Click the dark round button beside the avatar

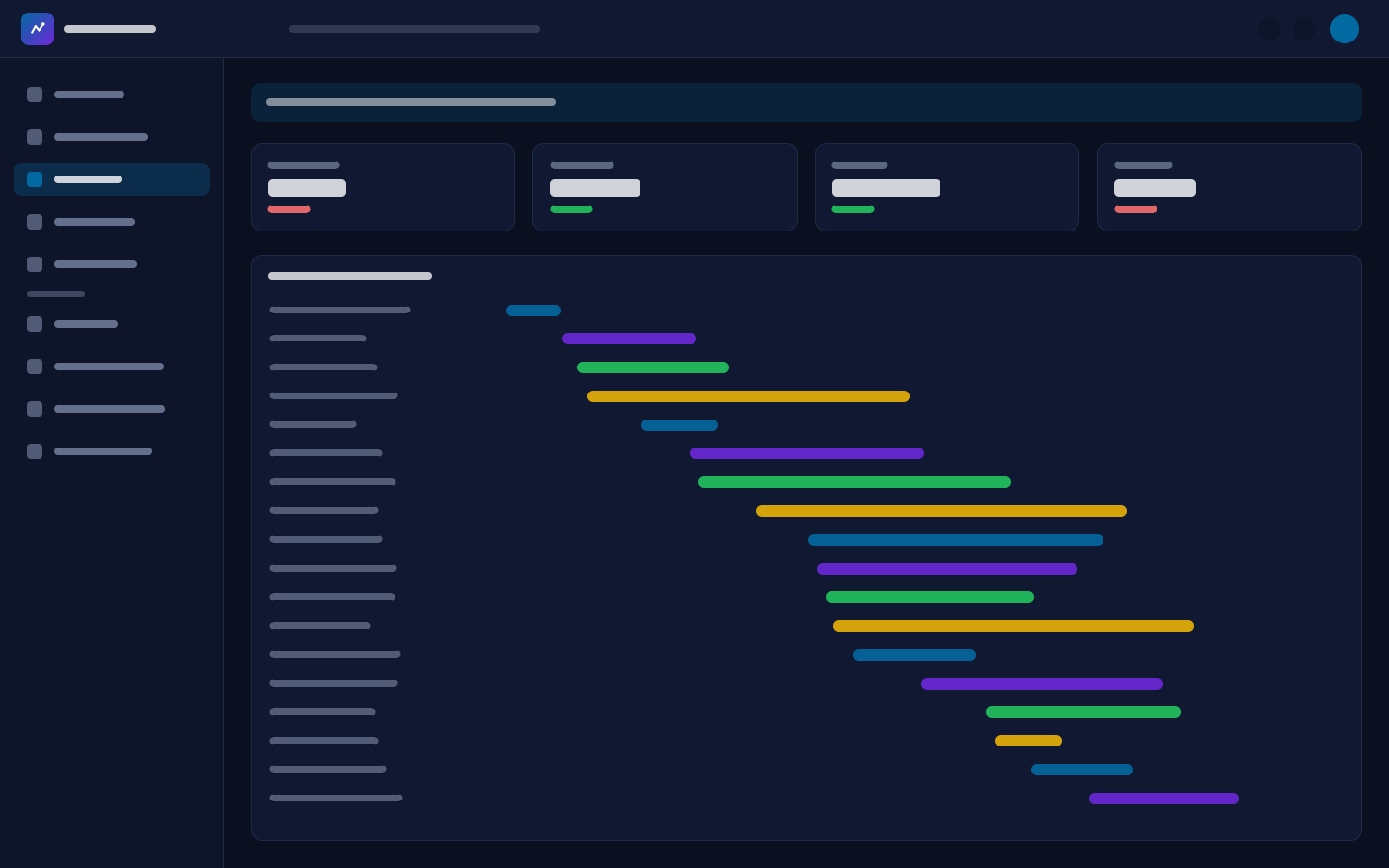click(1304, 29)
